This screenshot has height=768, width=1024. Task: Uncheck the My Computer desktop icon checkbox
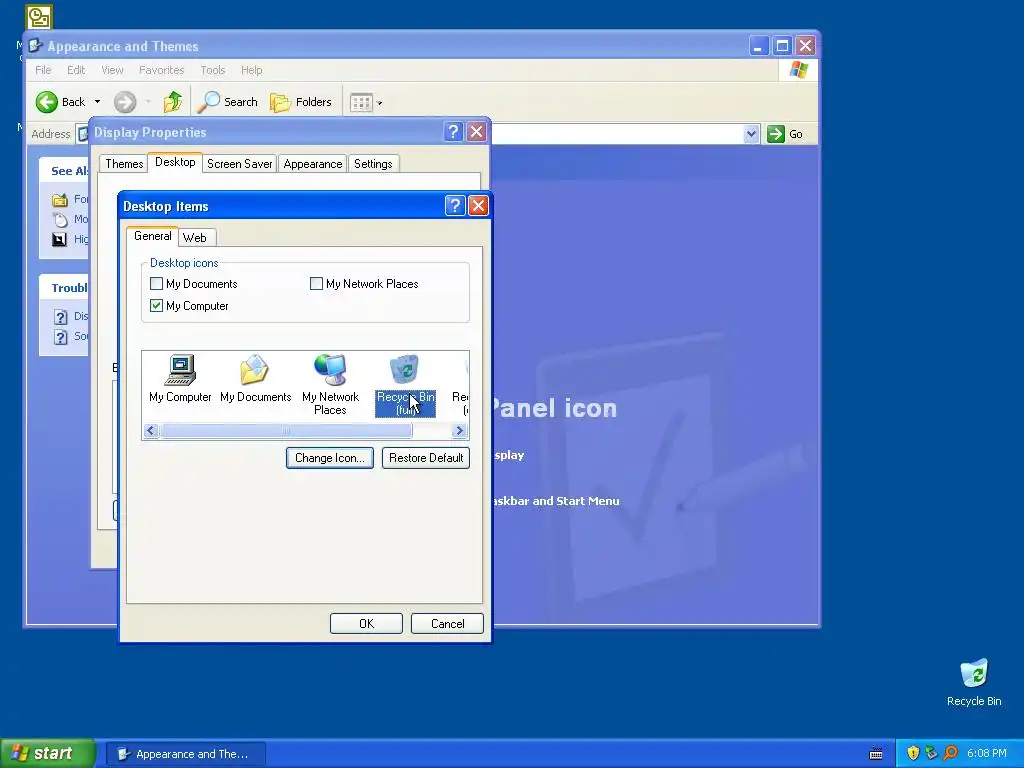tap(156, 306)
